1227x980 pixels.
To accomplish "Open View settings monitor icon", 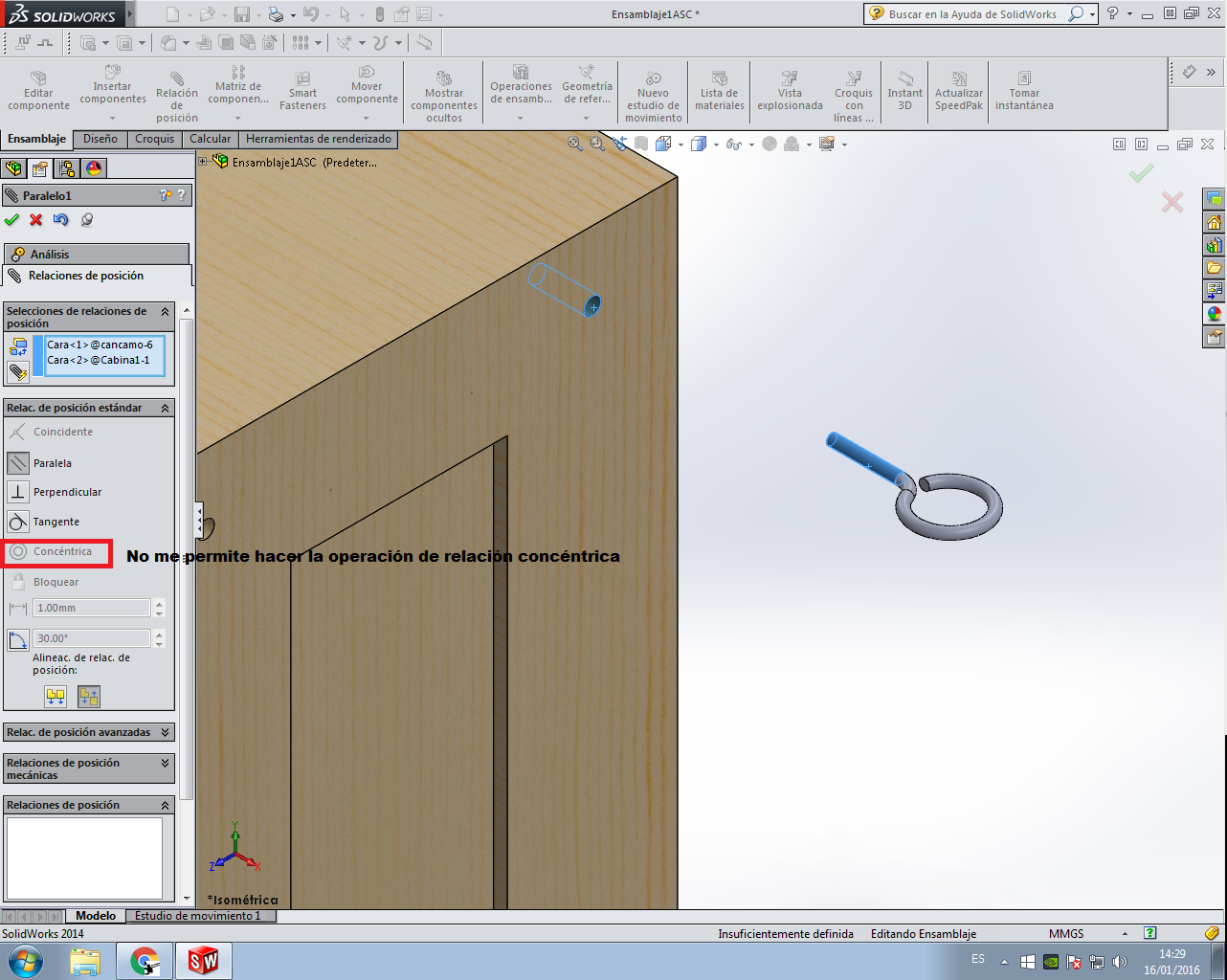I will pos(827,145).
